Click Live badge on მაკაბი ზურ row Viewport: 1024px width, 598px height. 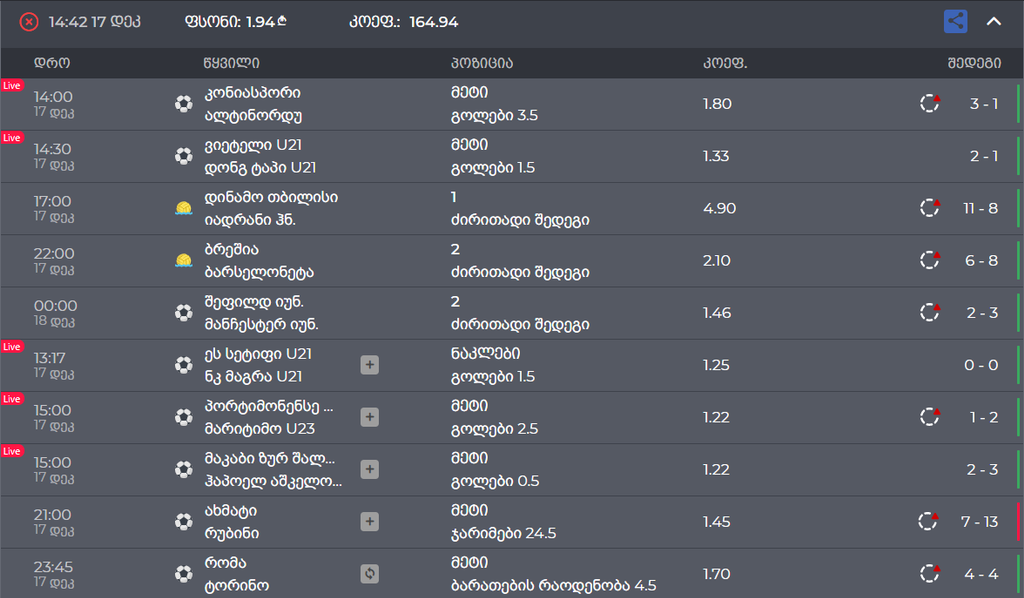(x=12, y=451)
